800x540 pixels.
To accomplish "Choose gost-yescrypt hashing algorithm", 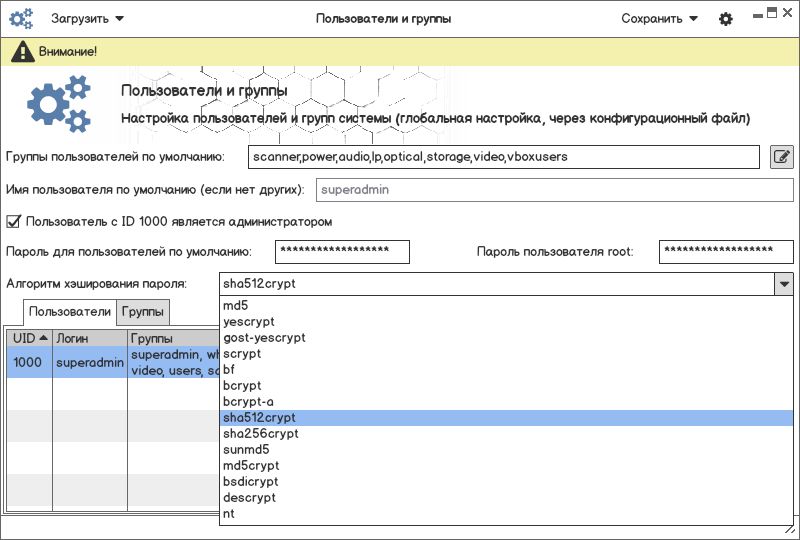I will pyautogui.click(x=264, y=338).
